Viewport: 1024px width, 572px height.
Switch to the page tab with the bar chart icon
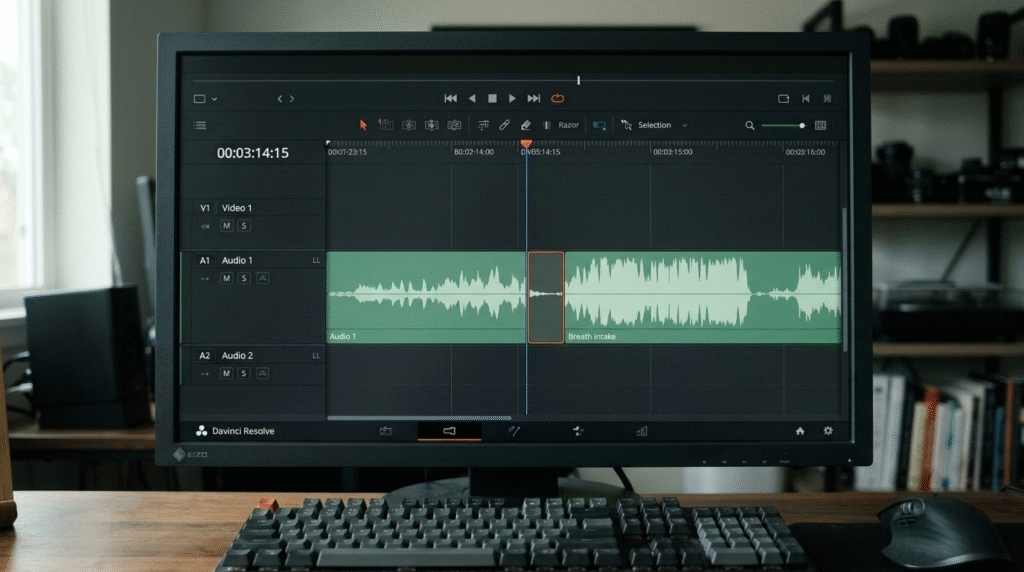pos(642,431)
